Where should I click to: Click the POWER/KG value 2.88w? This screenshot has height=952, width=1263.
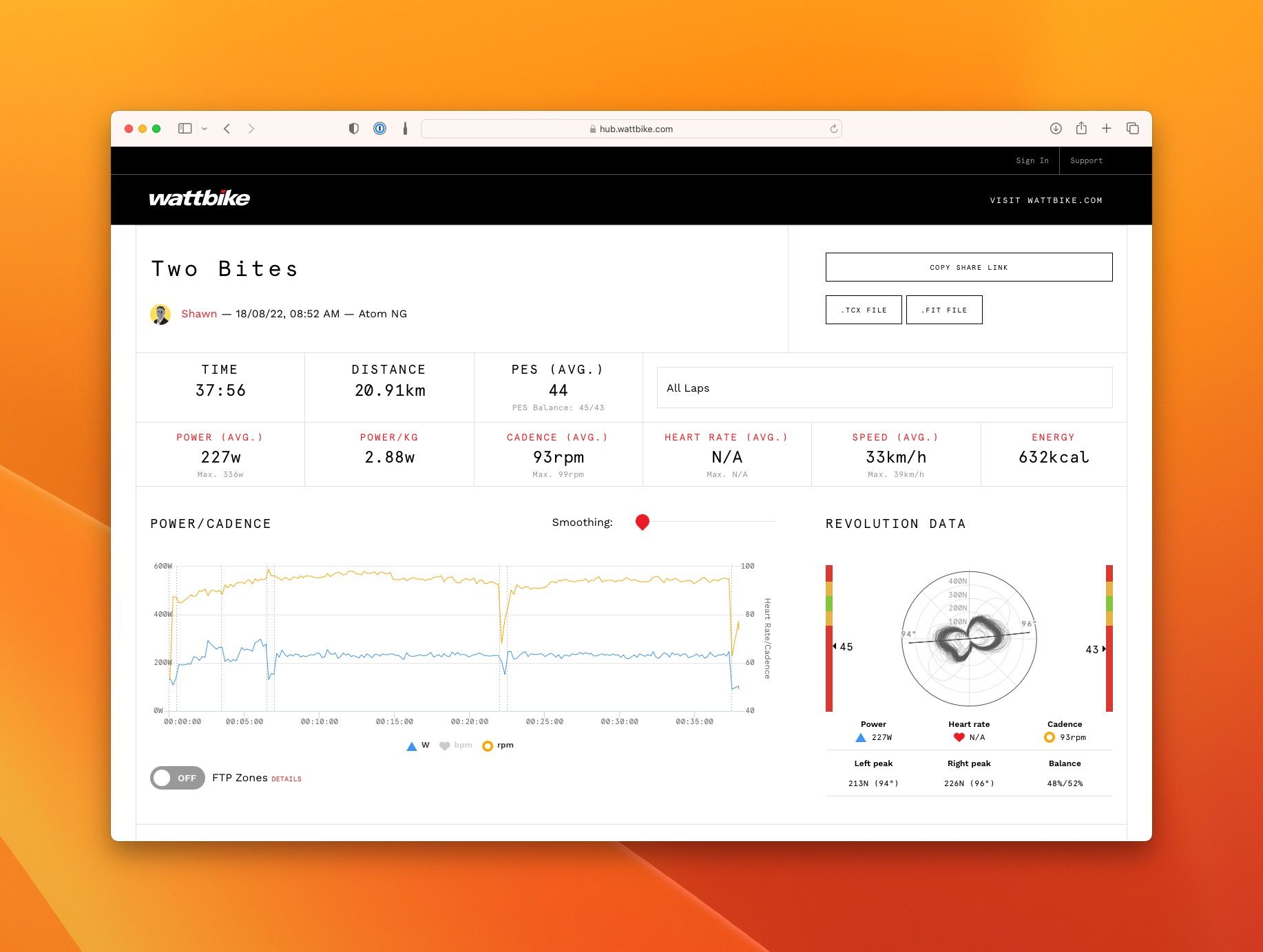point(390,457)
